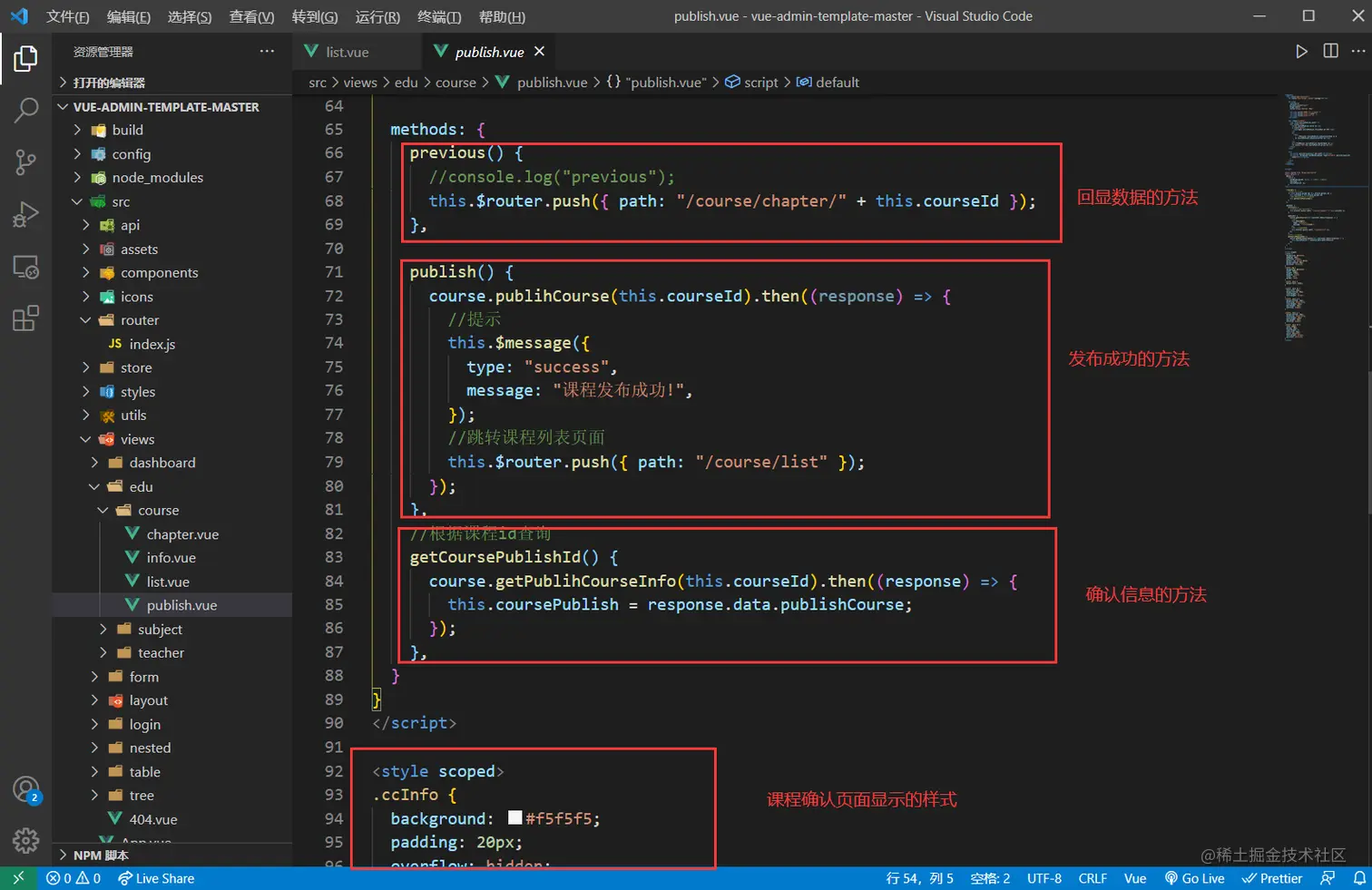Open the Remote Explorer view

point(25,267)
